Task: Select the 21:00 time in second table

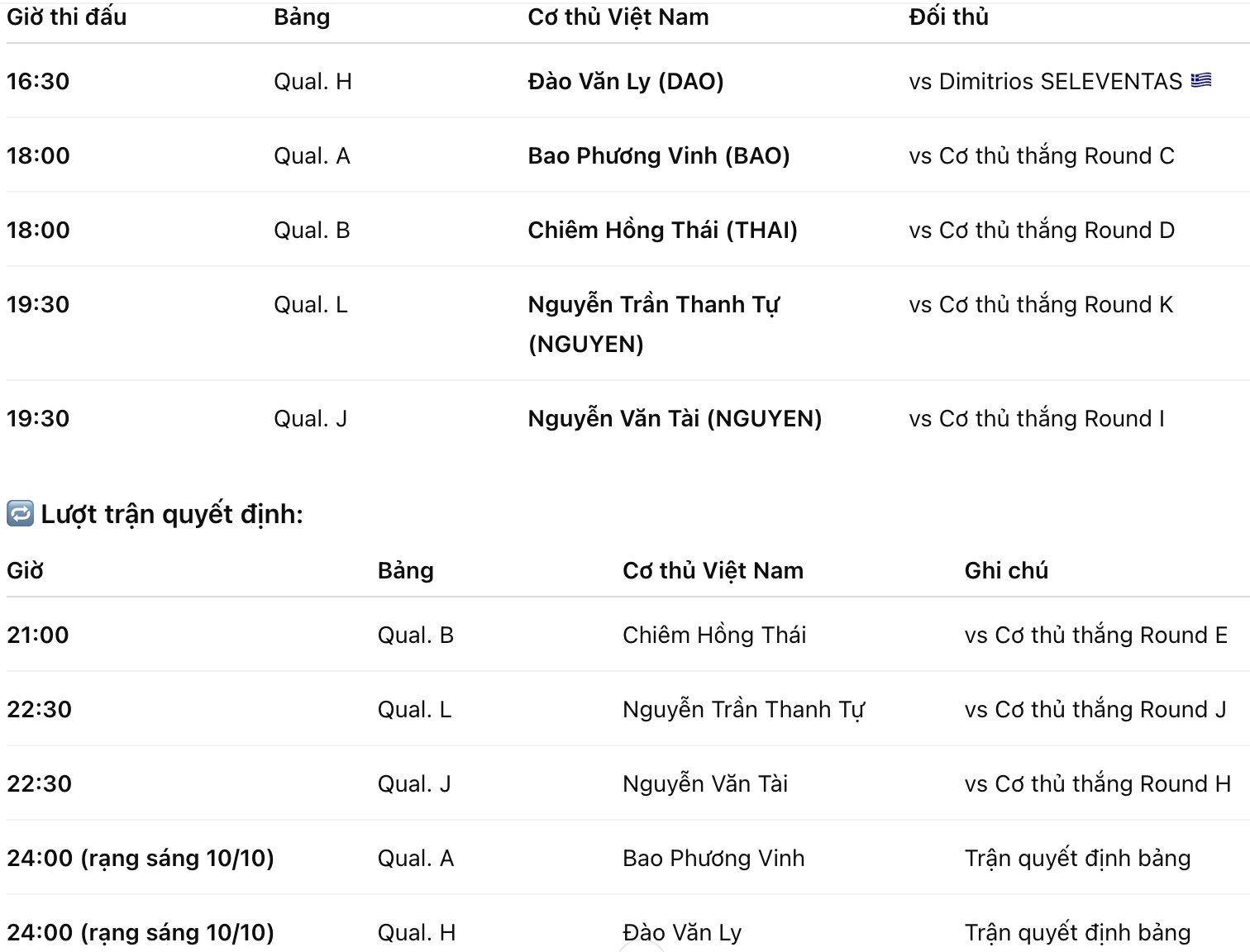Action: tap(38, 635)
